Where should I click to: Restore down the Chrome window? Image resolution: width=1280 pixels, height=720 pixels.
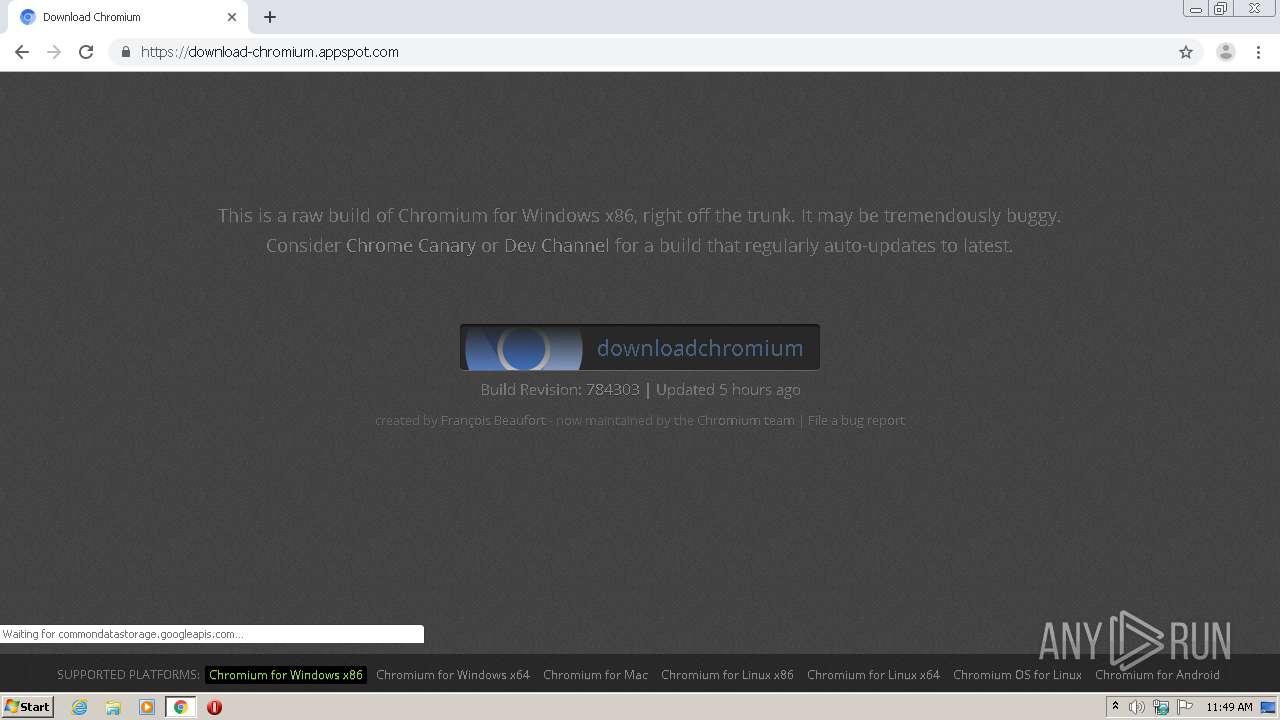pyautogui.click(x=1221, y=9)
